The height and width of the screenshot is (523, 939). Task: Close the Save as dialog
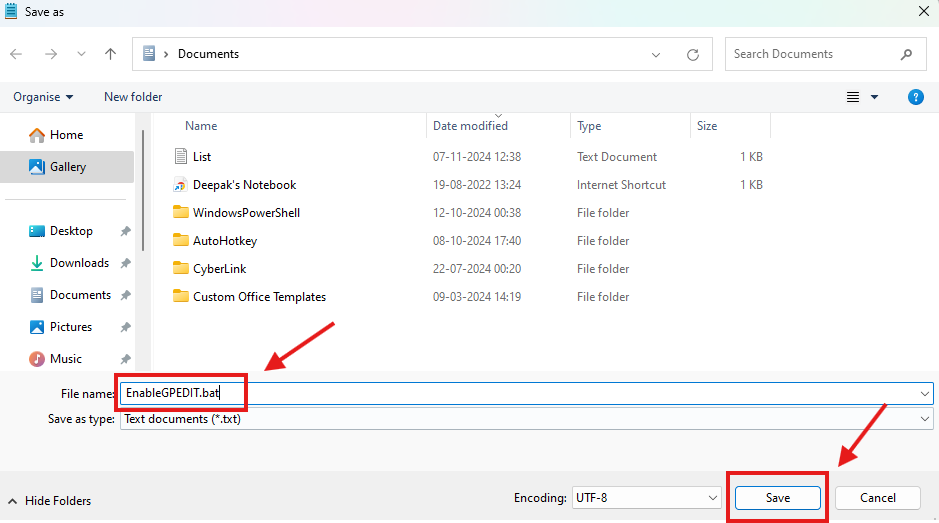923,11
